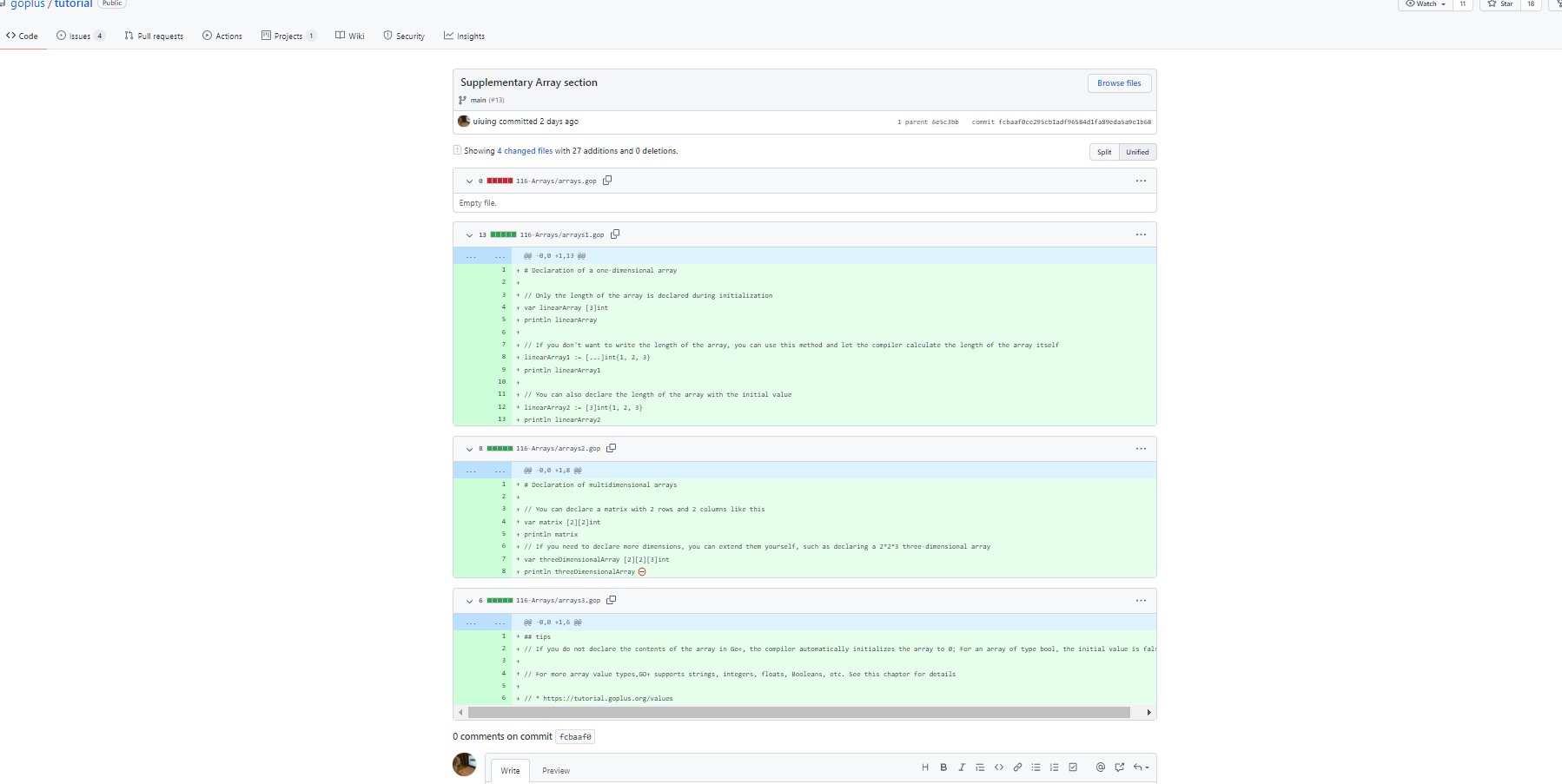Go to the goplus organization link
Screen dimensions: 1562x784
28,4
